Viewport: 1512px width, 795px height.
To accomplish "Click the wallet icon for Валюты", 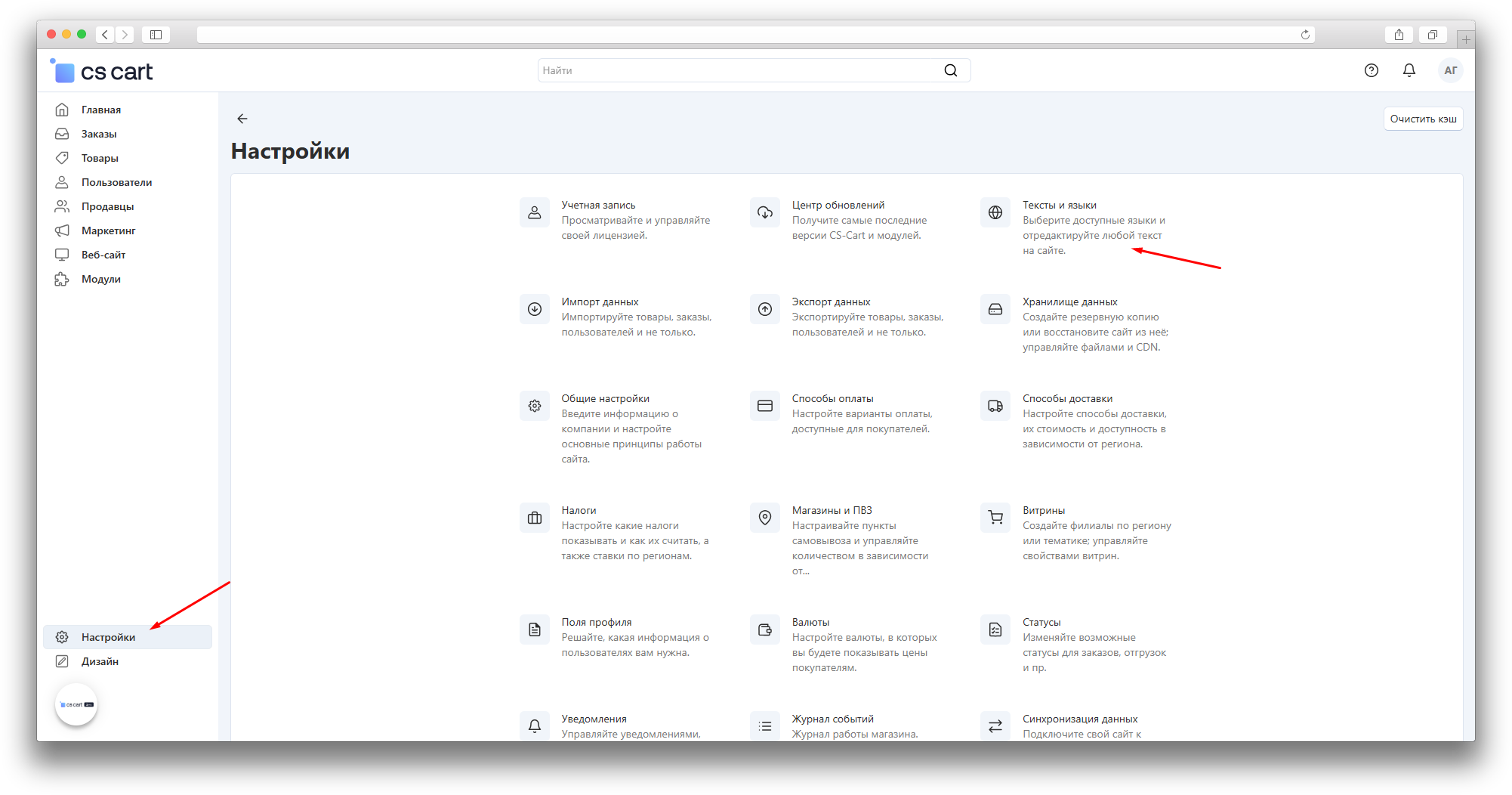I will [764, 630].
